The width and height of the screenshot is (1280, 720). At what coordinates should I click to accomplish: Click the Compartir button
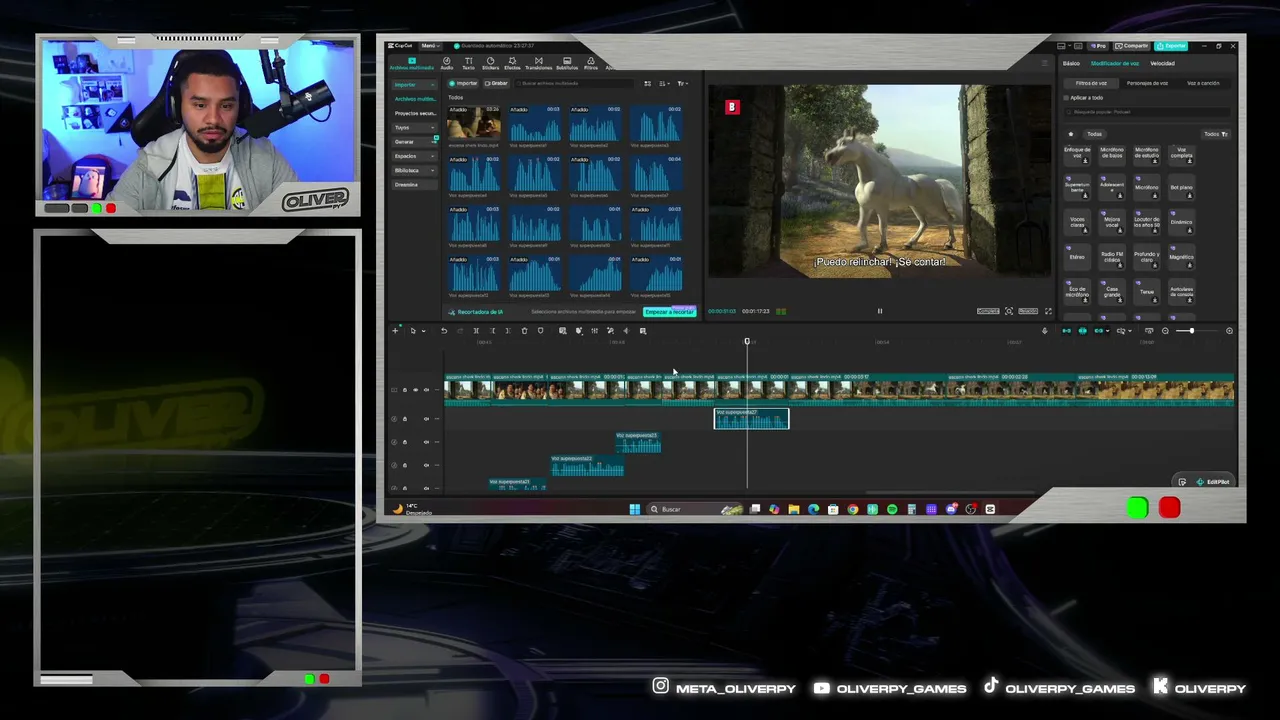[x=1134, y=46]
